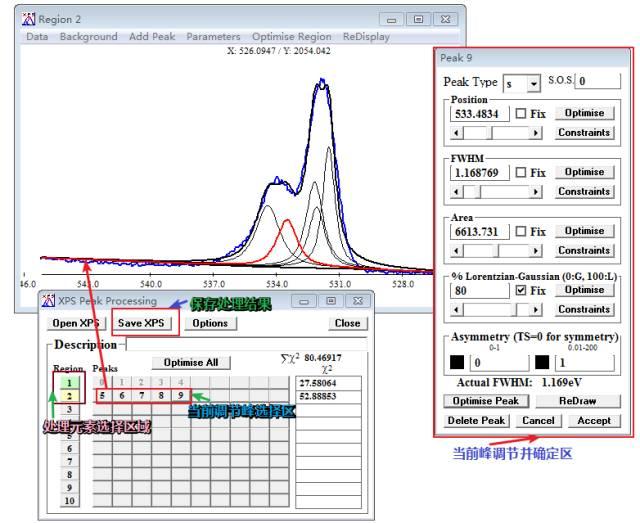Click the ReDisplay menu item

pyautogui.click(x=366, y=37)
